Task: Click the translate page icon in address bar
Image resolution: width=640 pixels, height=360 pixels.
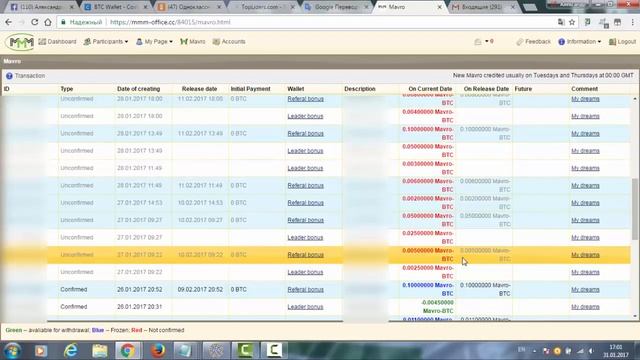Action: [x=561, y=22]
